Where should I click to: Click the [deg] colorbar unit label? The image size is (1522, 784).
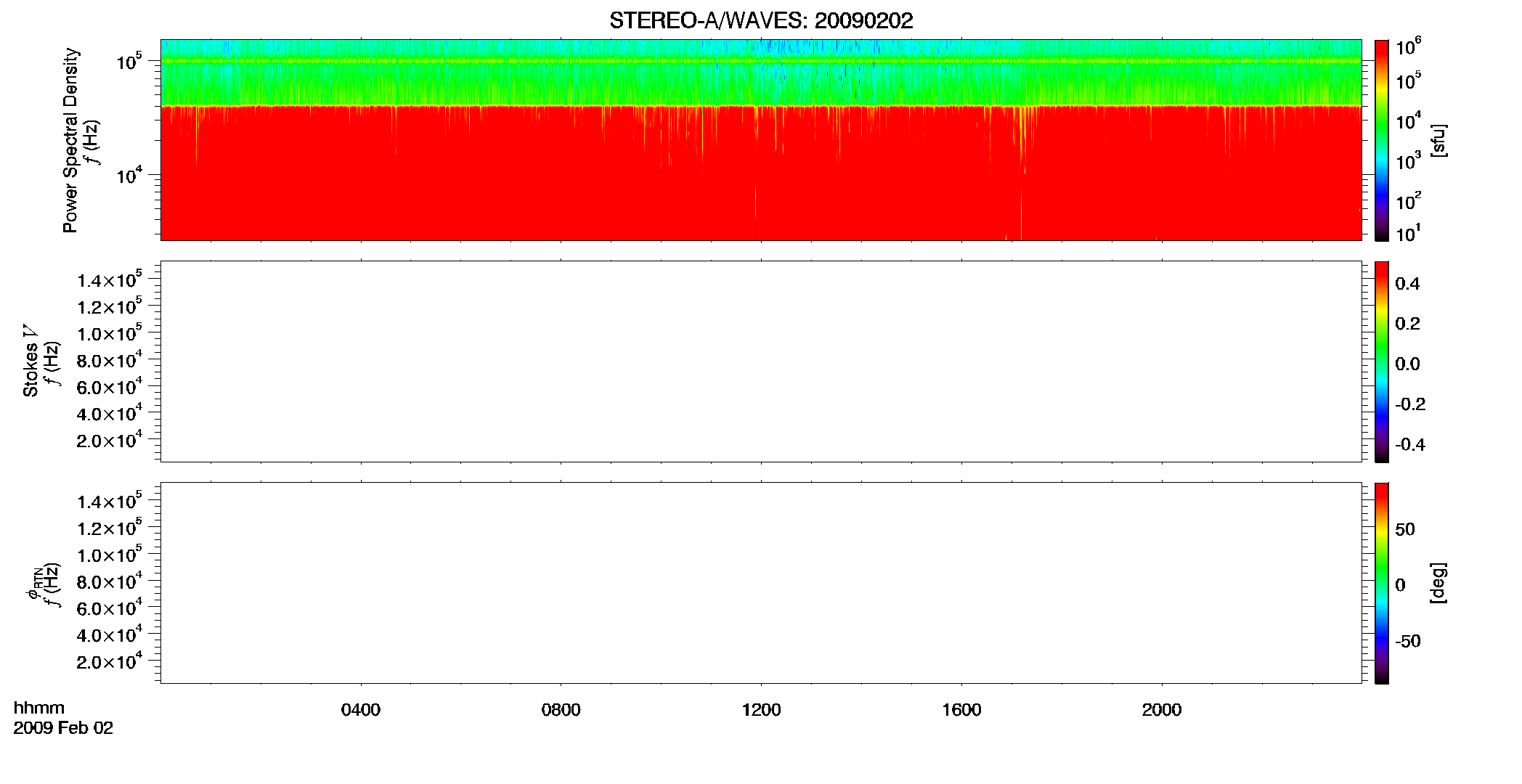[1438, 583]
